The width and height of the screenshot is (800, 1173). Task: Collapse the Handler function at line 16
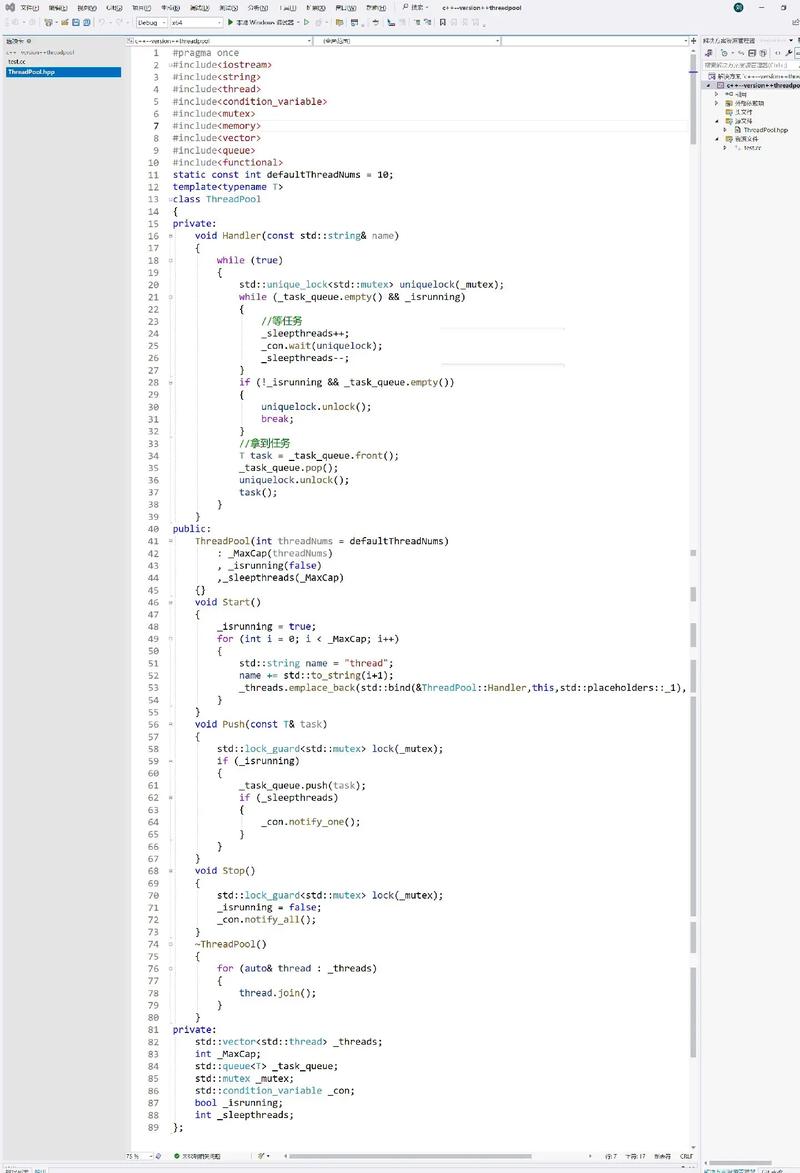[x=170, y=236]
